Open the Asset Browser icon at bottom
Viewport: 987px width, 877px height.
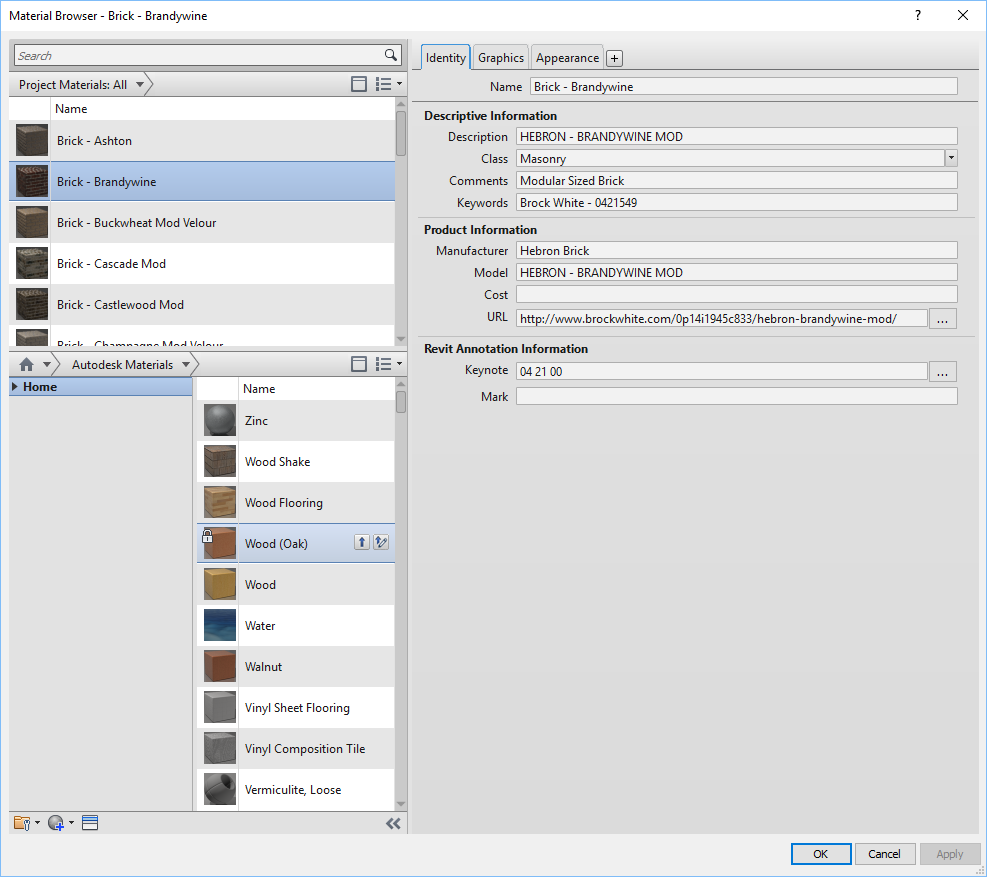pyautogui.click(x=90, y=822)
